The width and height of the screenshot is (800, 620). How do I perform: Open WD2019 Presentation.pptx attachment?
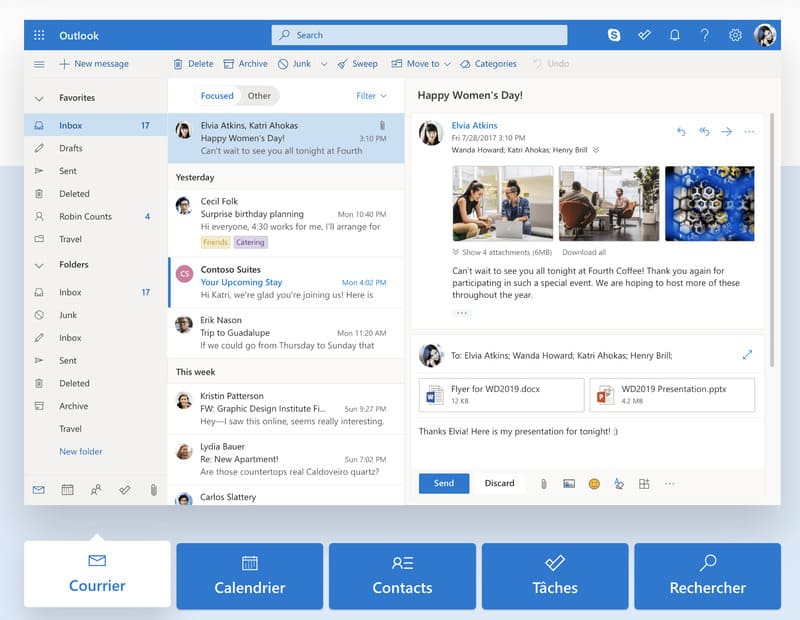(x=672, y=394)
